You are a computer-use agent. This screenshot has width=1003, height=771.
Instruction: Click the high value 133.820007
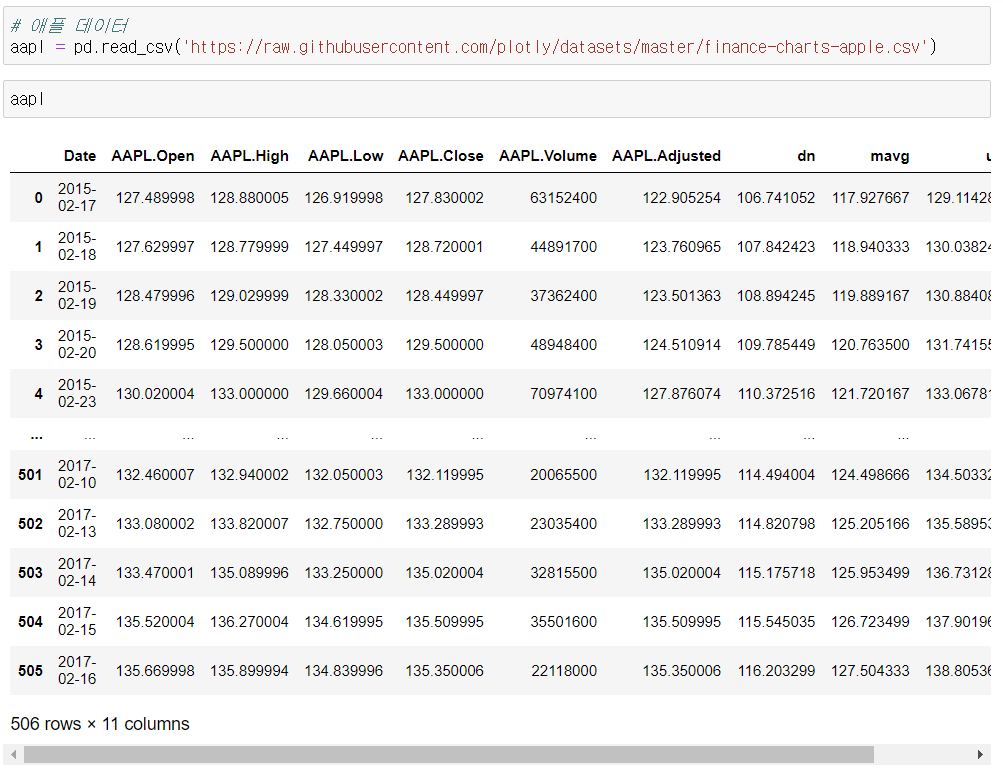pyautogui.click(x=249, y=524)
